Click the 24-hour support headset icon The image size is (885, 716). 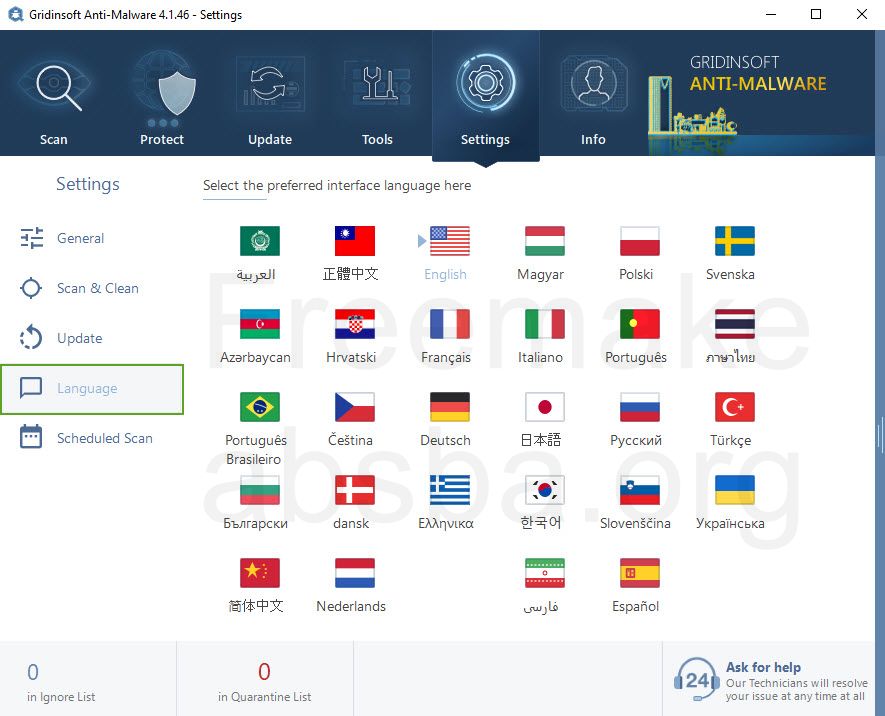[696, 680]
